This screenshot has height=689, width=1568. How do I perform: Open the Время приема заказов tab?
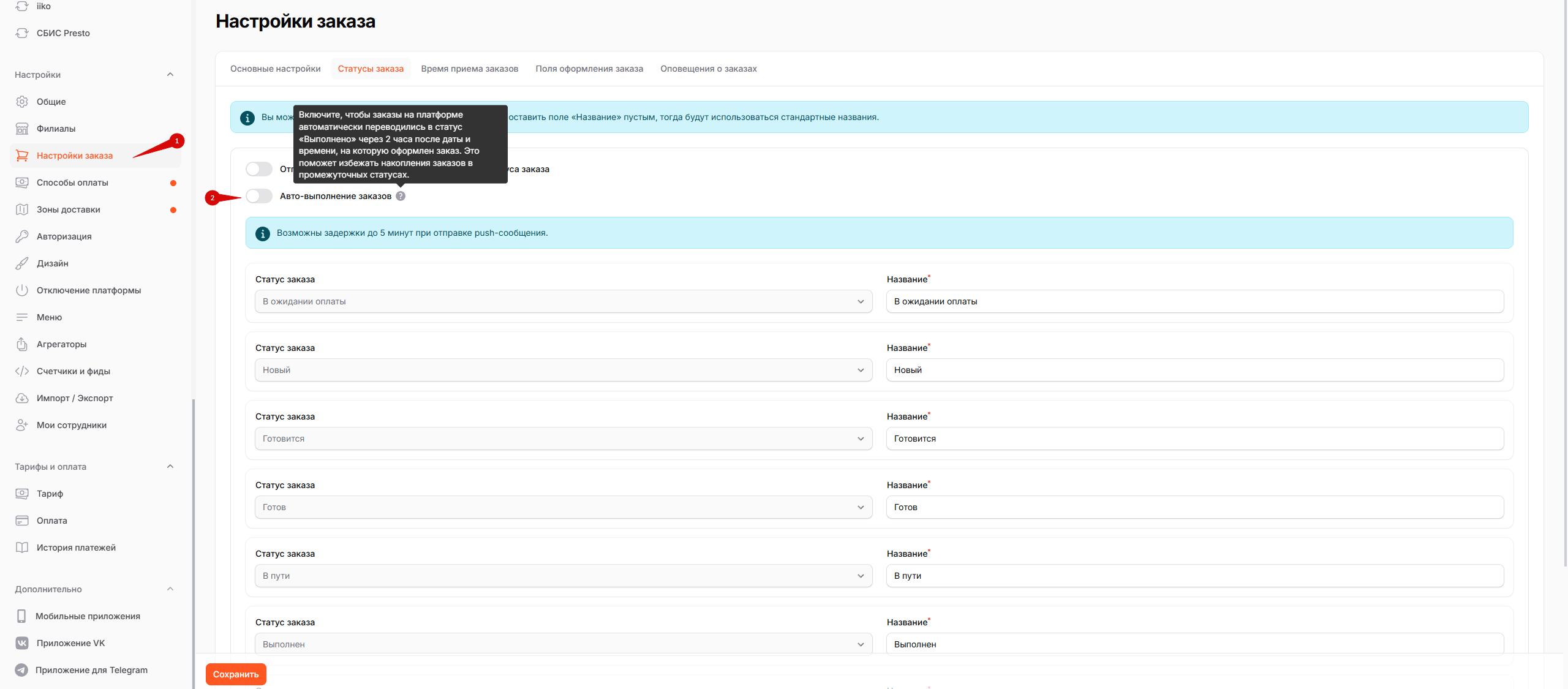[x=470, y=69]
